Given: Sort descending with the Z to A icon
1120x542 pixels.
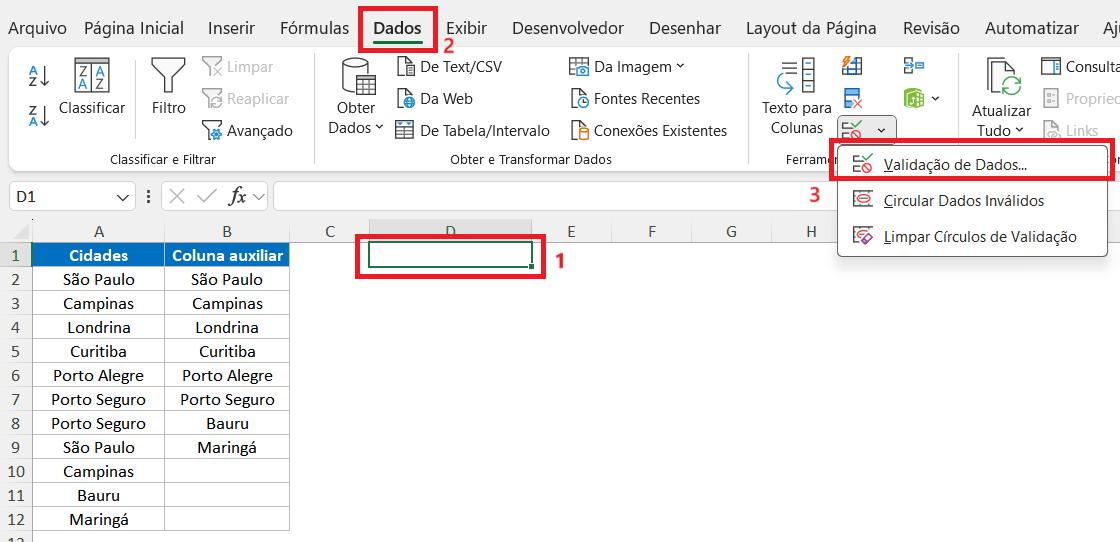Looking at the screenshot, I should point(39,115).
